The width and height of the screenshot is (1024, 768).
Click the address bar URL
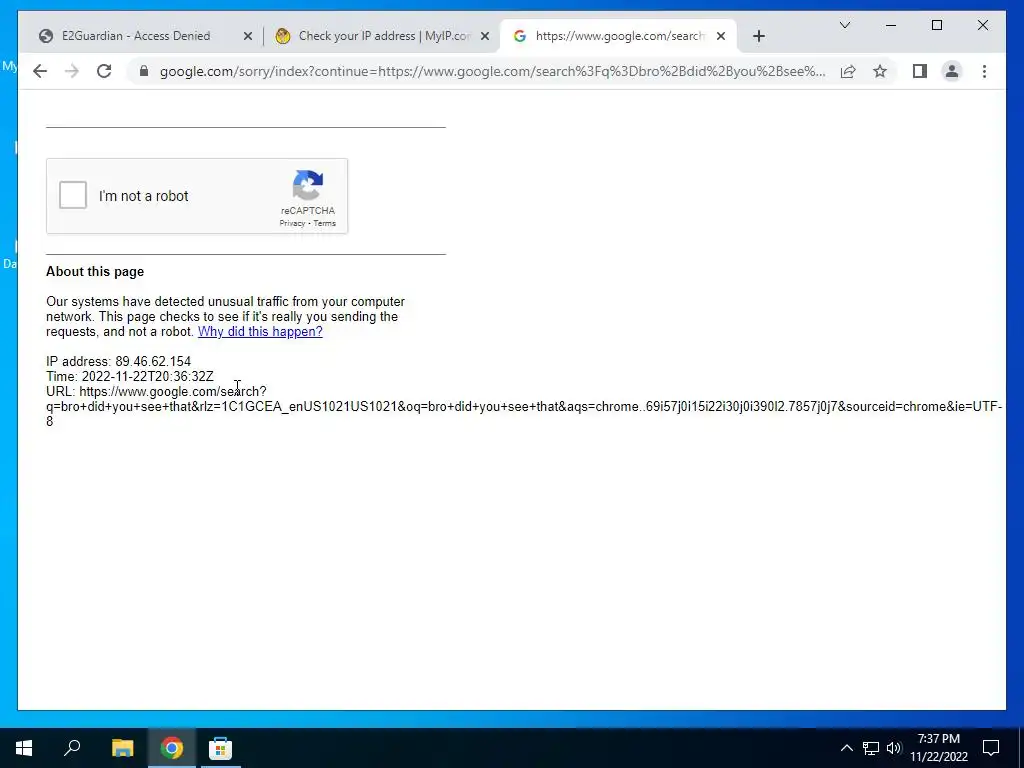coord(492,71)
